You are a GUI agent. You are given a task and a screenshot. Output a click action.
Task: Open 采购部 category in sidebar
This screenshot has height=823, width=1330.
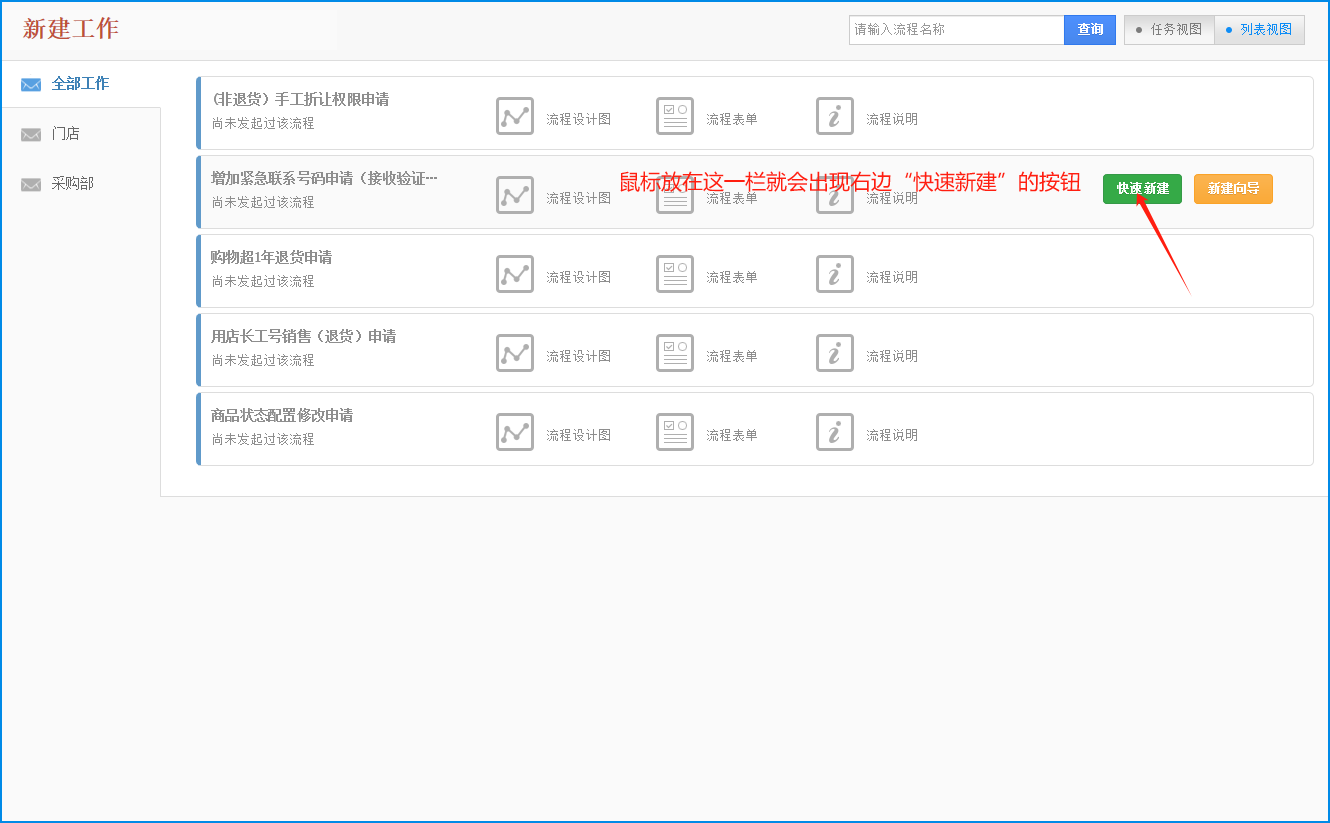click(x=72, y=184)
